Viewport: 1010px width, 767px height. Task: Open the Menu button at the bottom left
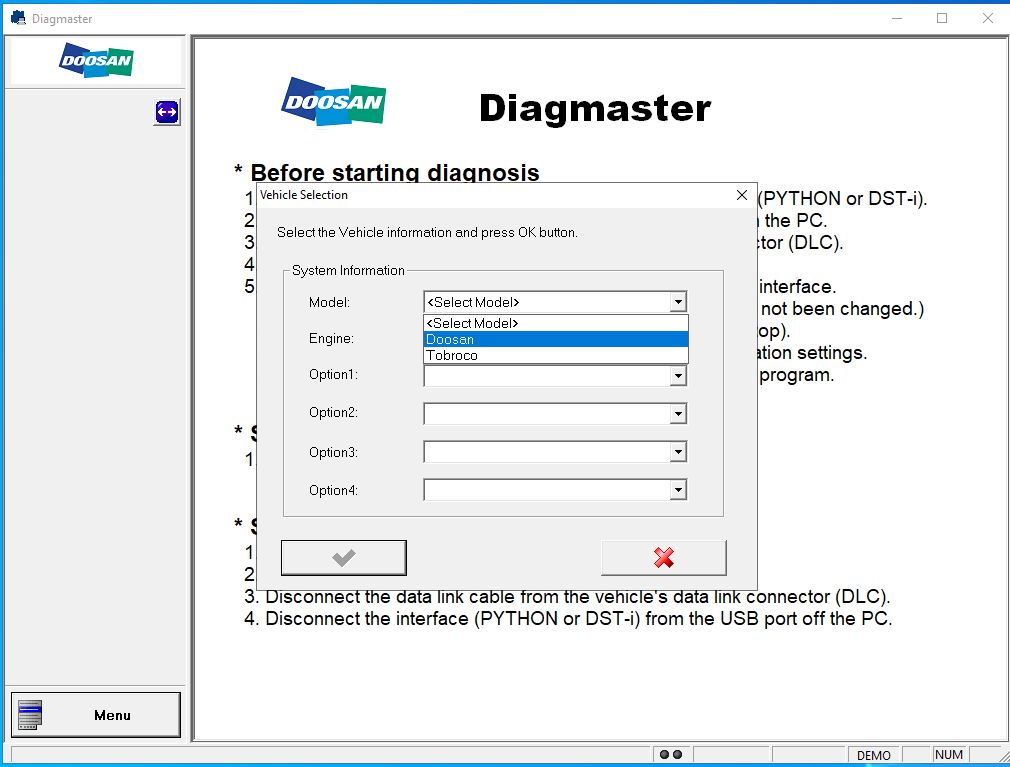(96, 715)
